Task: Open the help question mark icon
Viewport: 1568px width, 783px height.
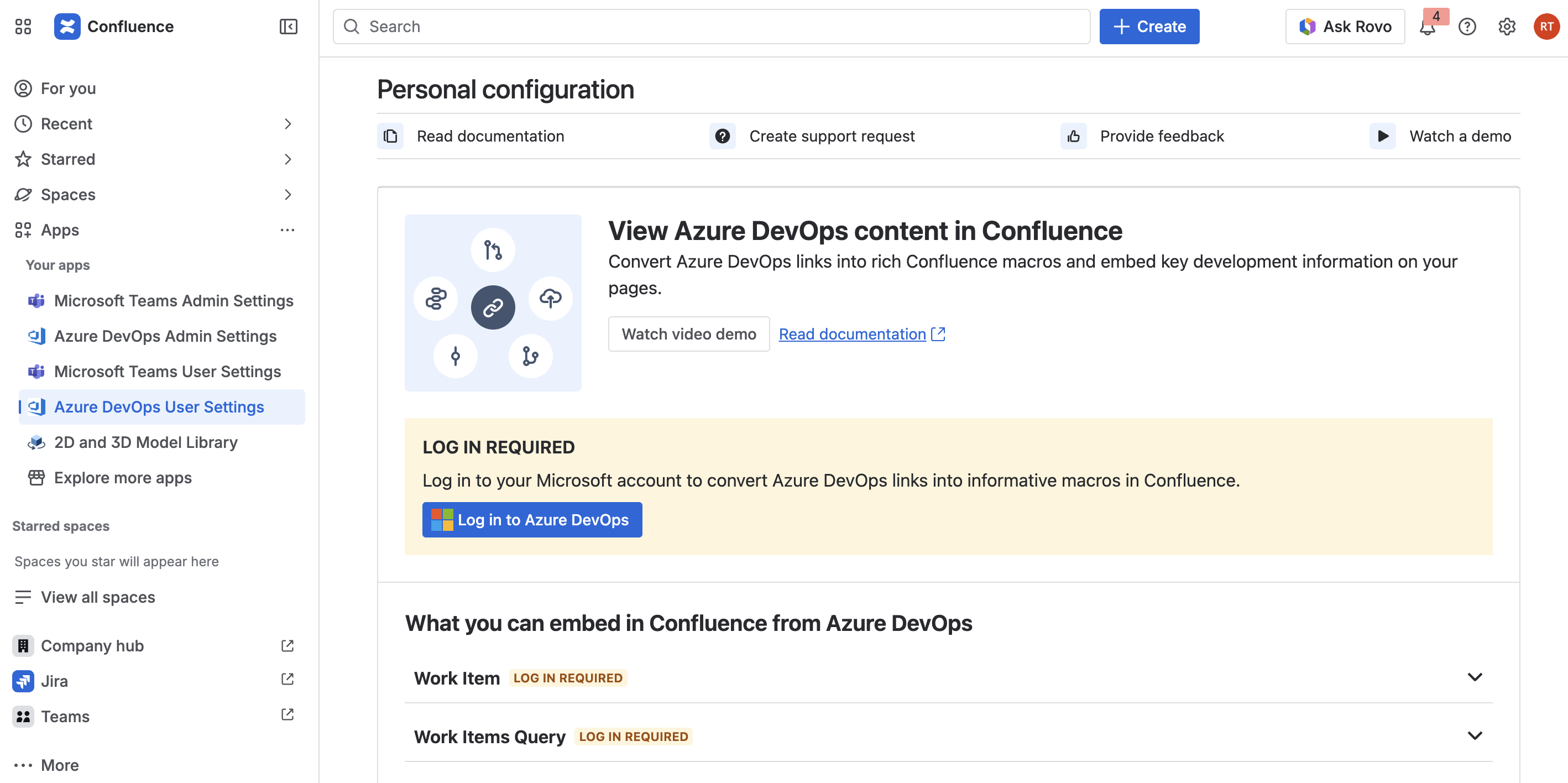Action: pos(1467,26)
